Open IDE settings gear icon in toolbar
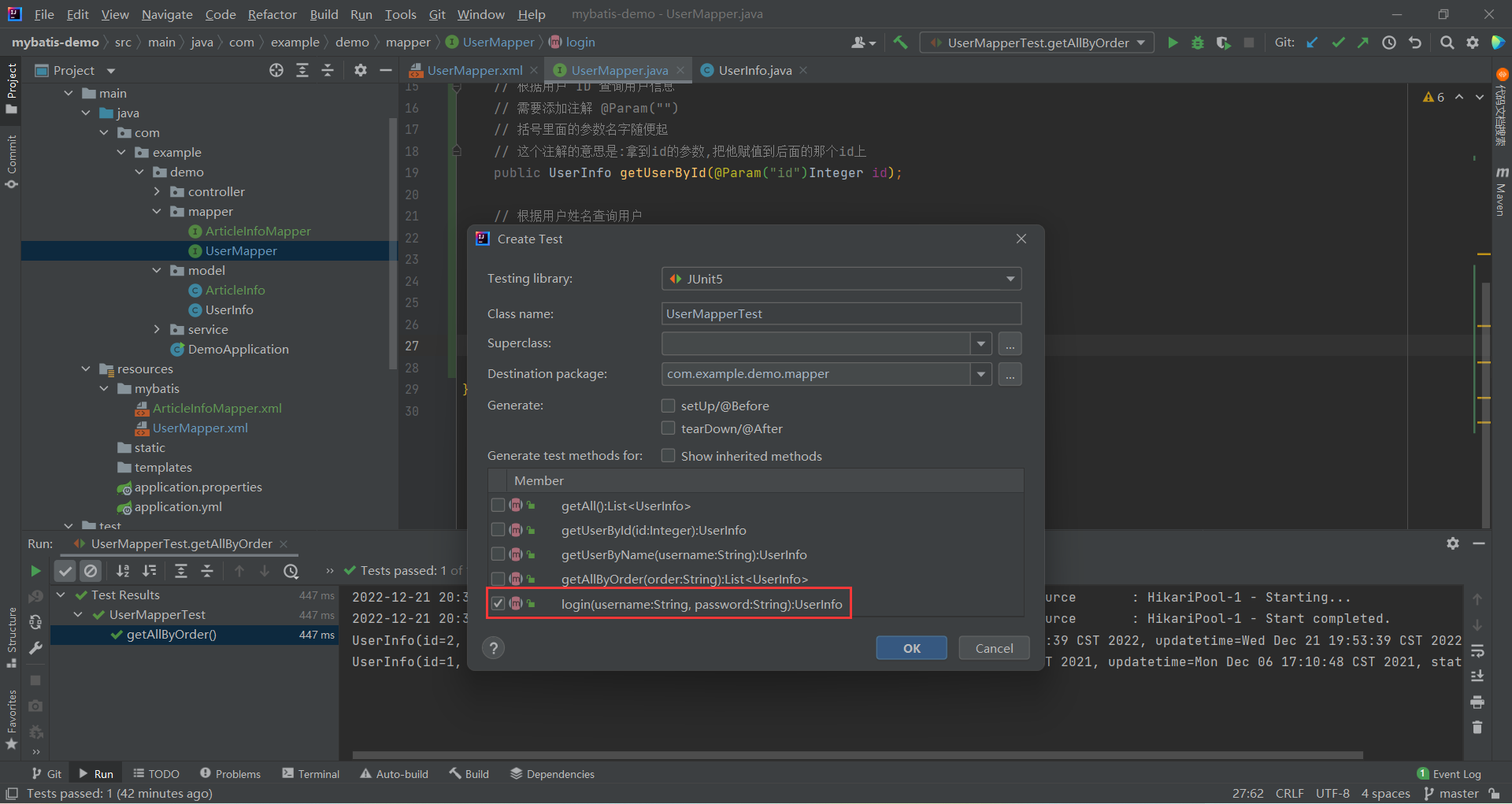Viewport: 1512px width, 804px height. (x=1473, y=43)
